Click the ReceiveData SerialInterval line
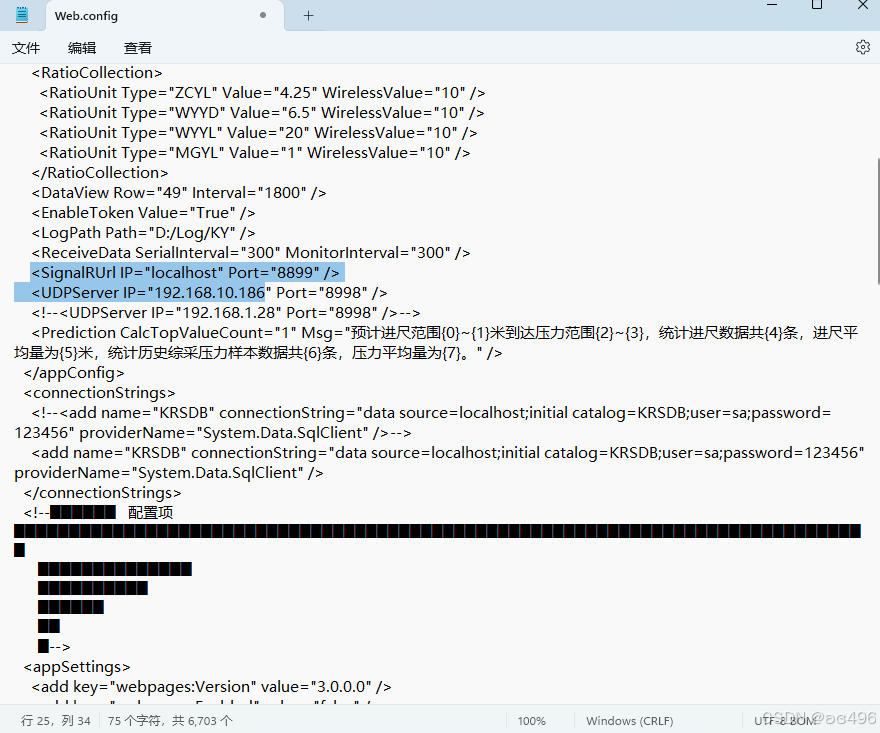Screen dimensions: 880x733 pyautogui.click(x=251, y=253)
